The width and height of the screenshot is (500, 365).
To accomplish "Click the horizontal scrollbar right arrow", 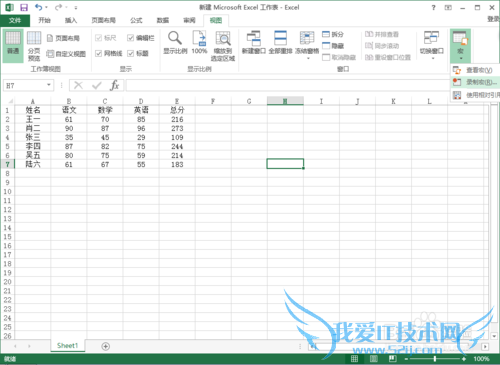I will [x=485, y=347].
